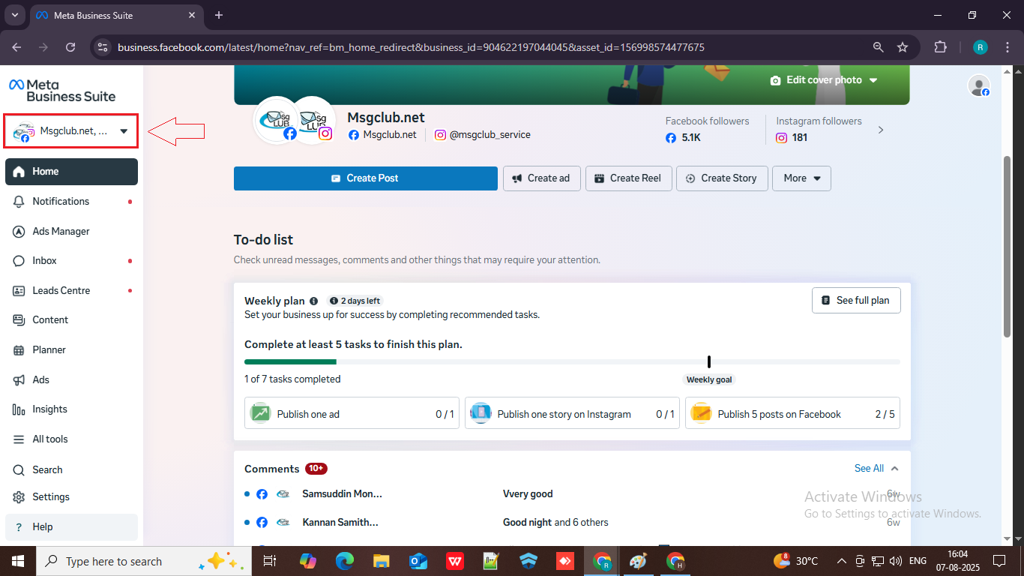Close the Meta Business Suite tab
Viewport: 1024px width, 576px height.
click(191, 15)
